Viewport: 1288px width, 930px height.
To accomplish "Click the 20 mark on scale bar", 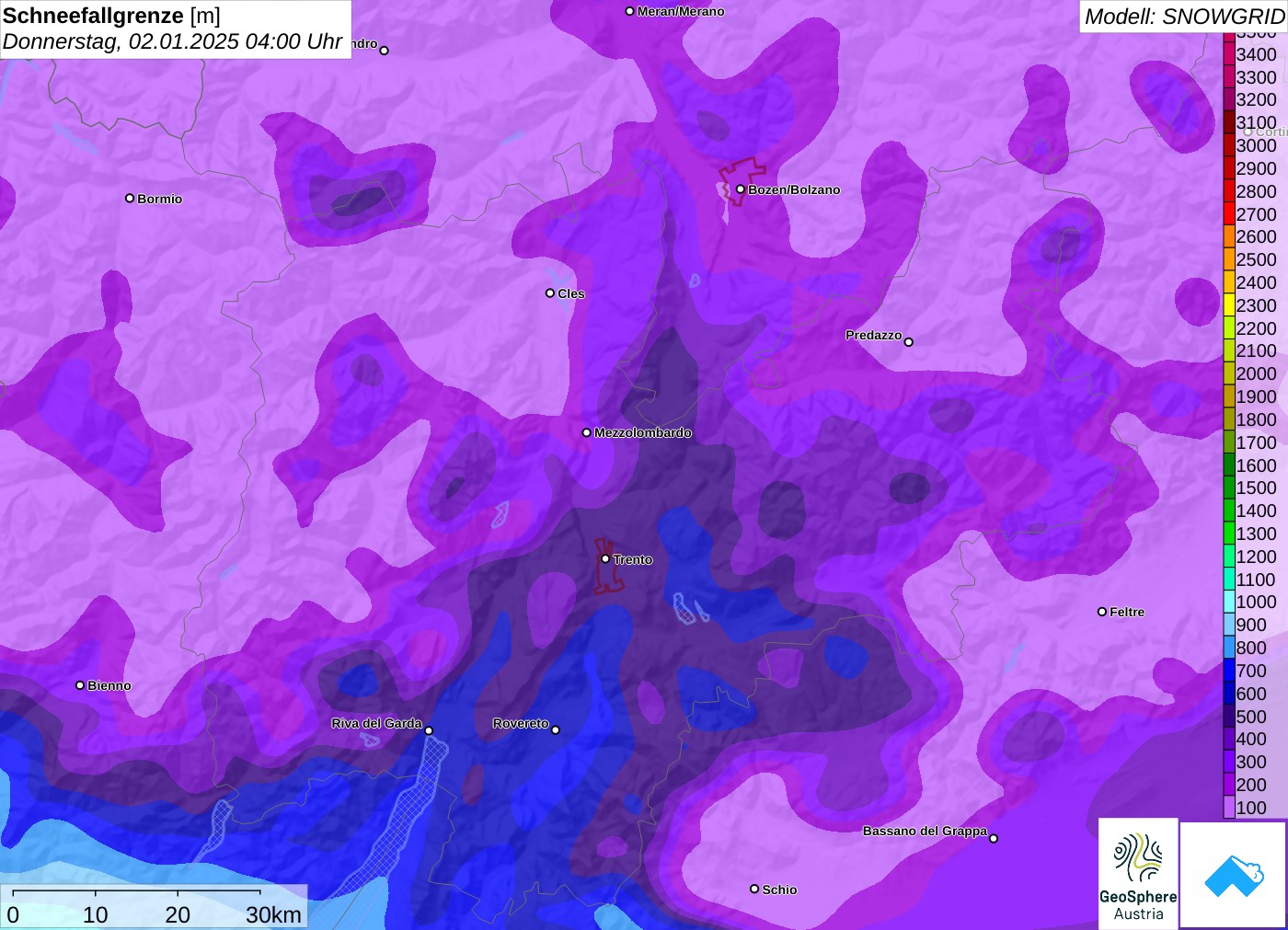I will tap(178, 914).
